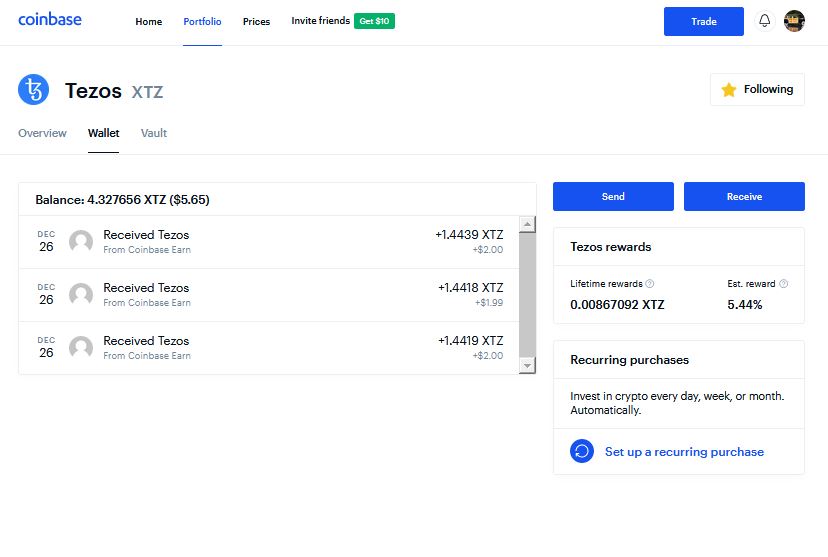Click the Get $10 badge
Viewport: 828px width, 557px height.
[374, 21]
